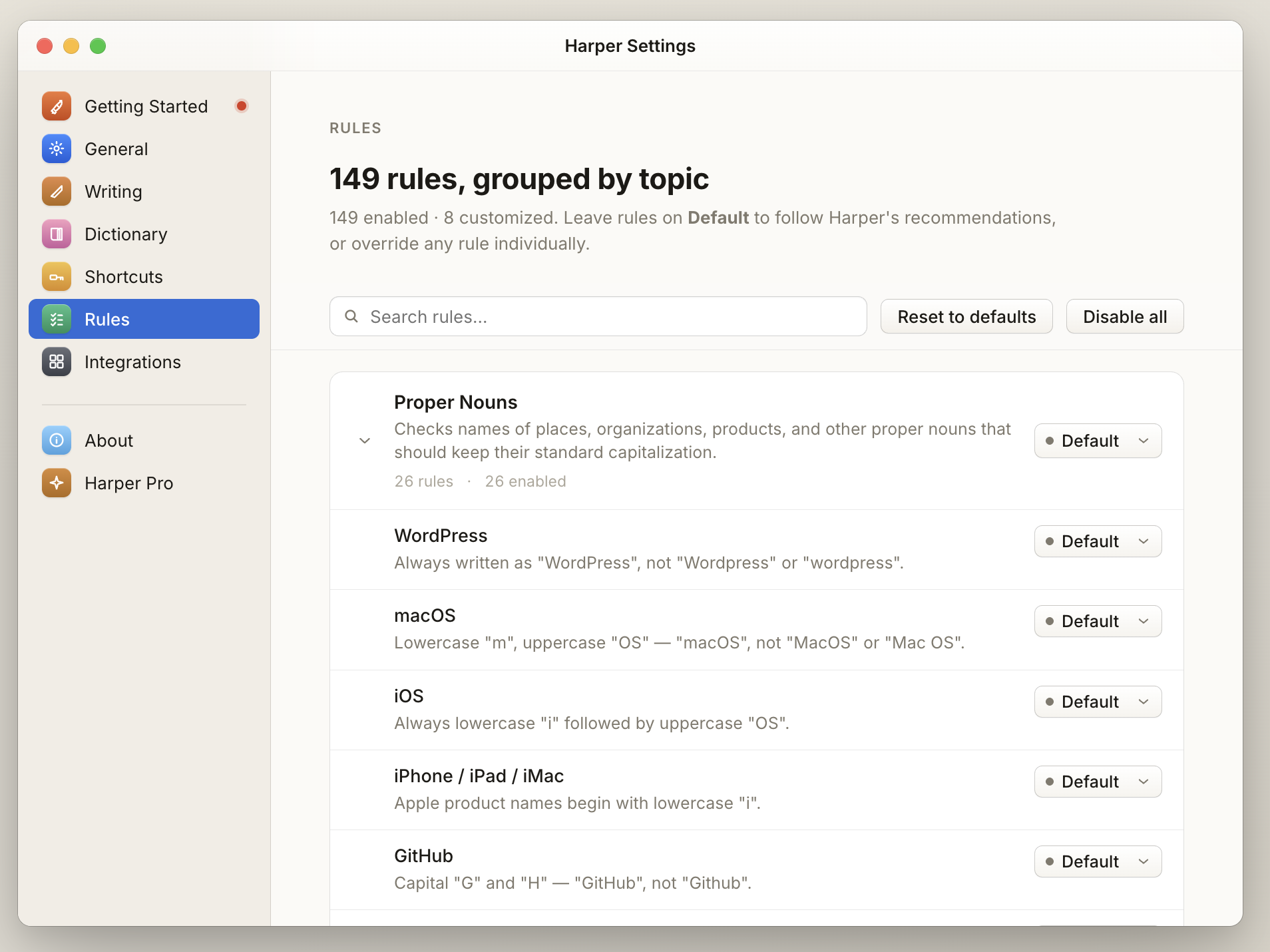1270x952 pixels.
Task: Click the macOS rule name
Action: (425, 616)
